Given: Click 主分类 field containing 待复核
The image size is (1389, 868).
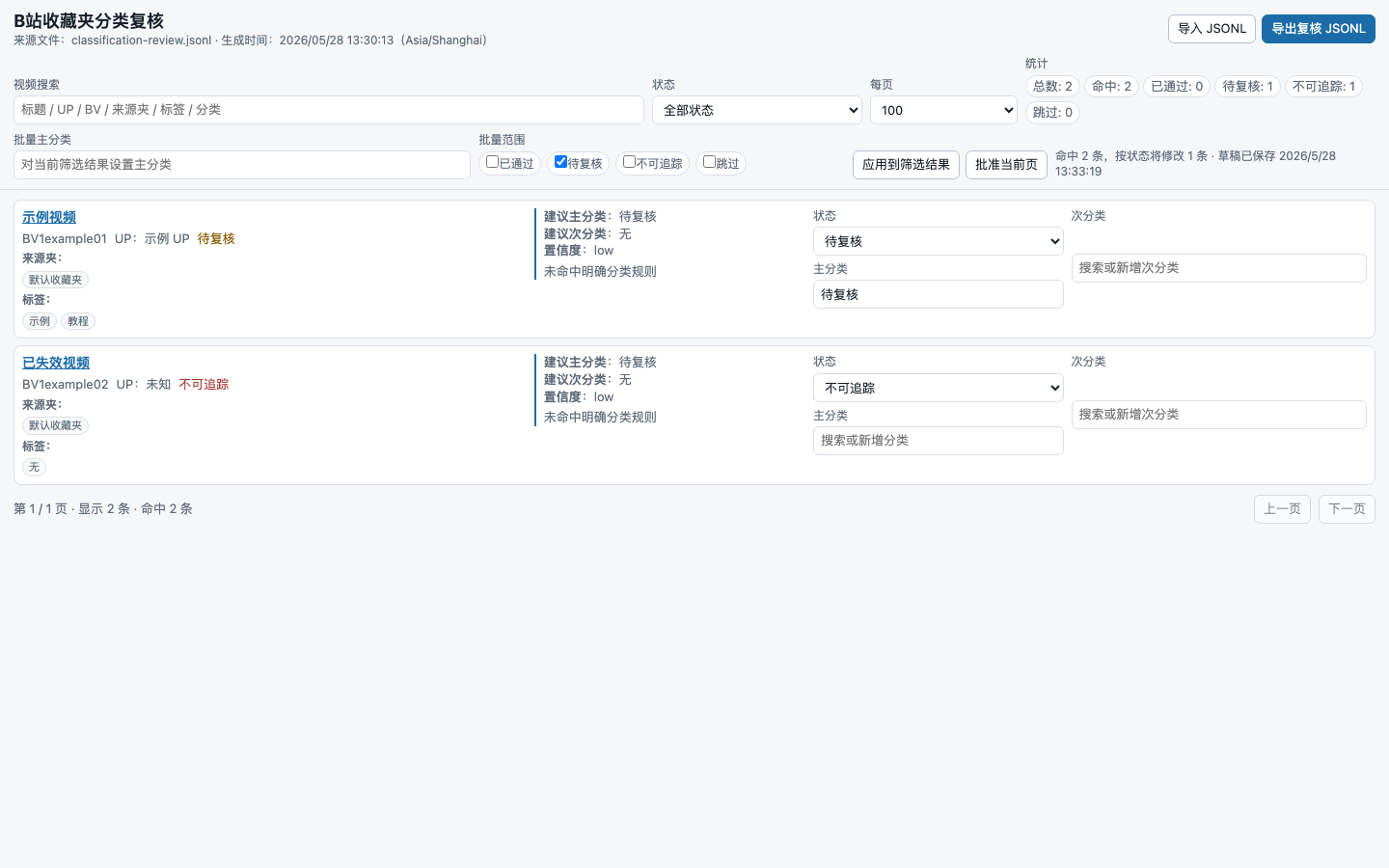Looking at the screenshot, I should coord(939,294).
